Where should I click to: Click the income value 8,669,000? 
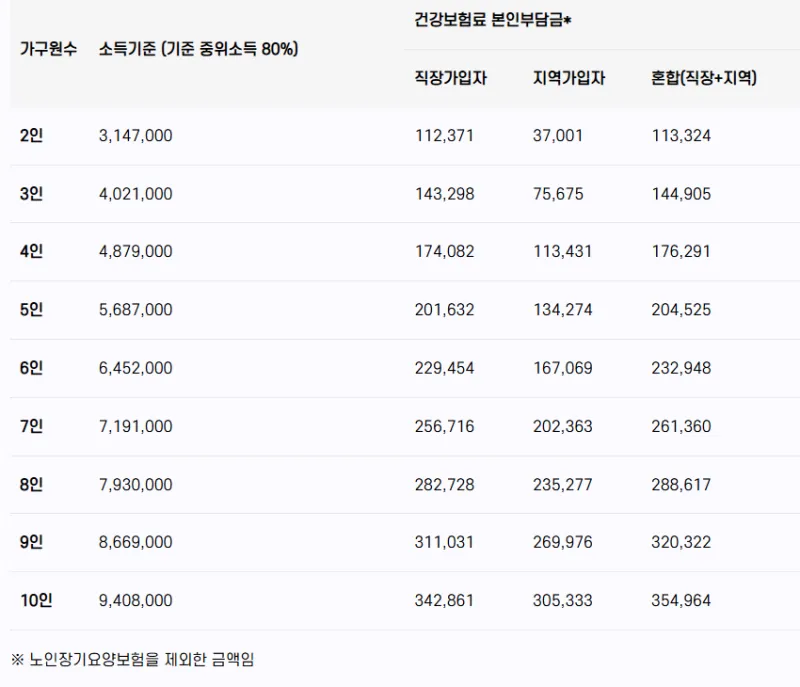pyautogui.click(x=136, y=542)
